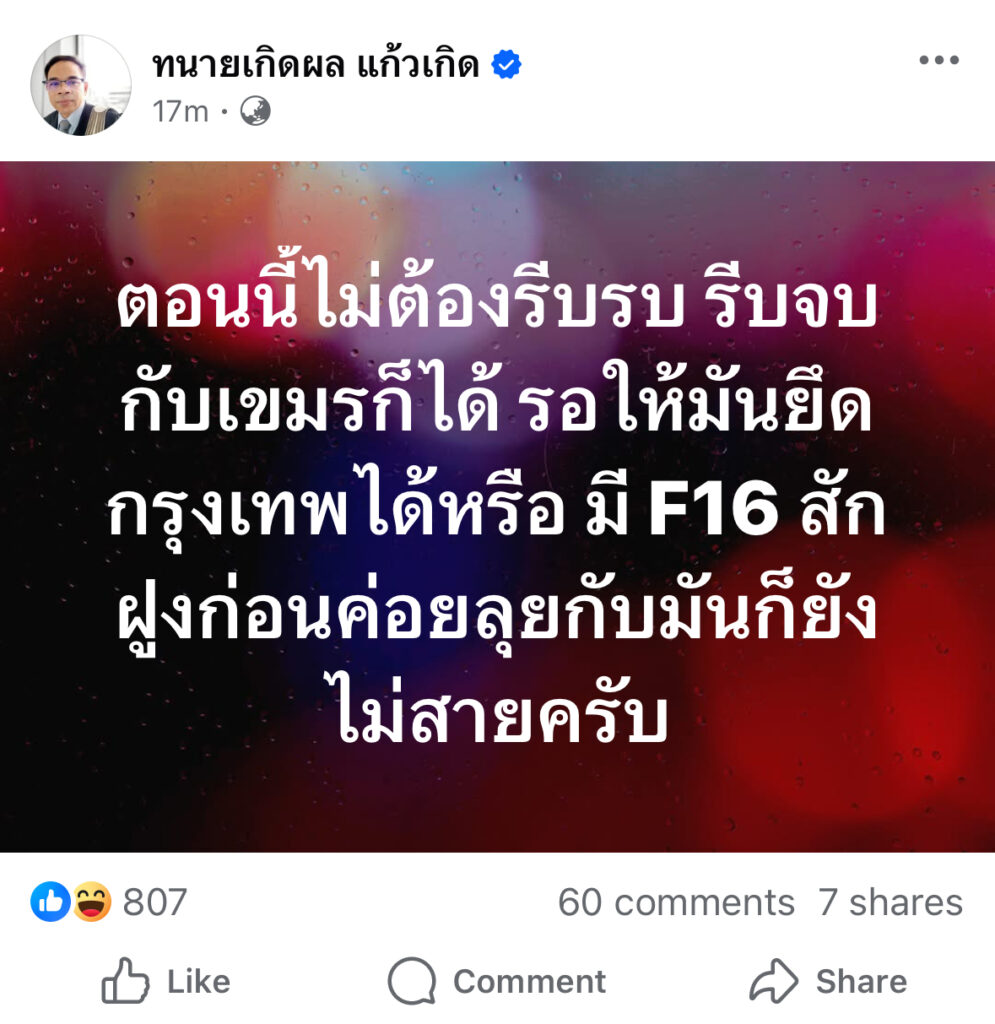Click the Share button label
Image resolution: width=995 pixels, height=1024 pixels.
[x=861, y=982]
